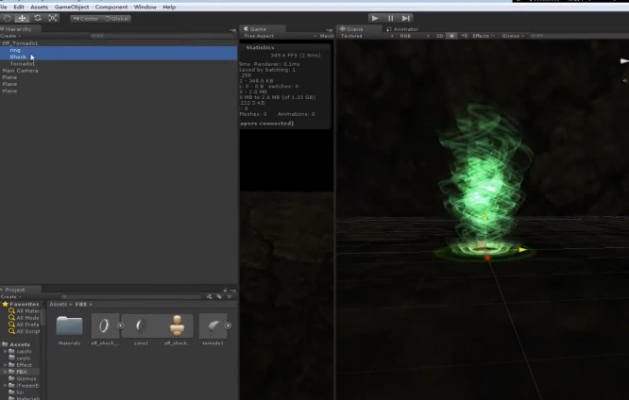Image resolution: width=629 pixels, height=400 pixels.
Task: Open the Window menu
Action: [145, 7]
